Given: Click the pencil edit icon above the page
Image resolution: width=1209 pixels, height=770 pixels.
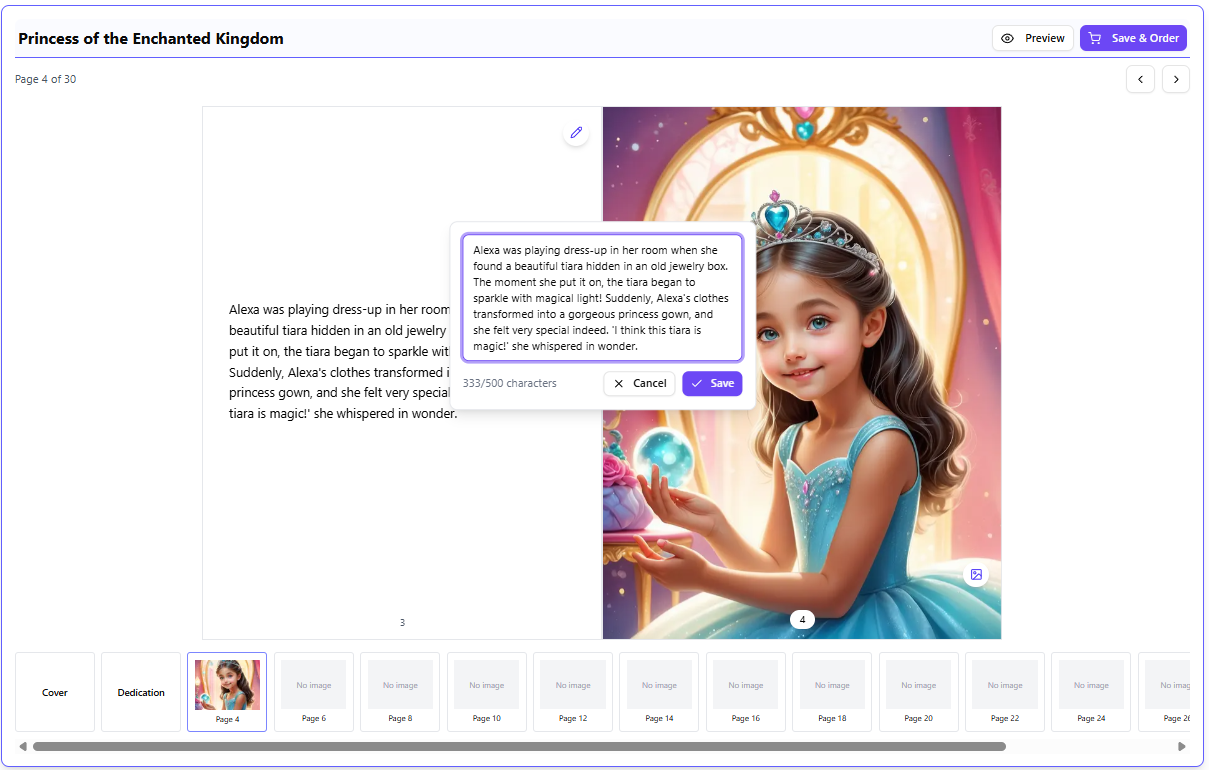Looking at the screenshot, I should click(575, 132).
